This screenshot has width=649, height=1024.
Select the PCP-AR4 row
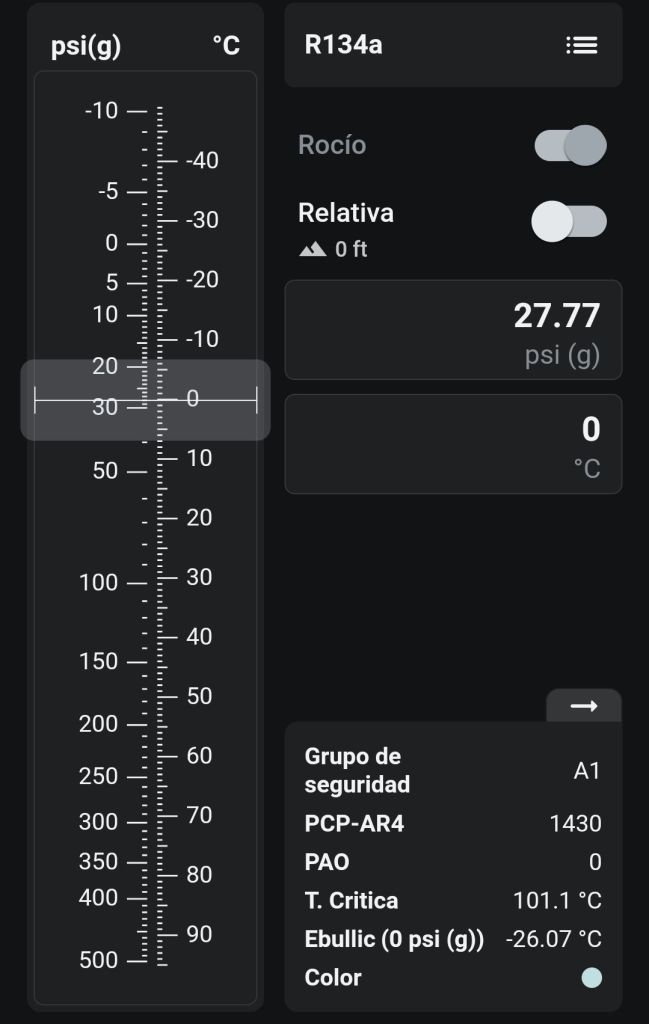pos(453,824)
